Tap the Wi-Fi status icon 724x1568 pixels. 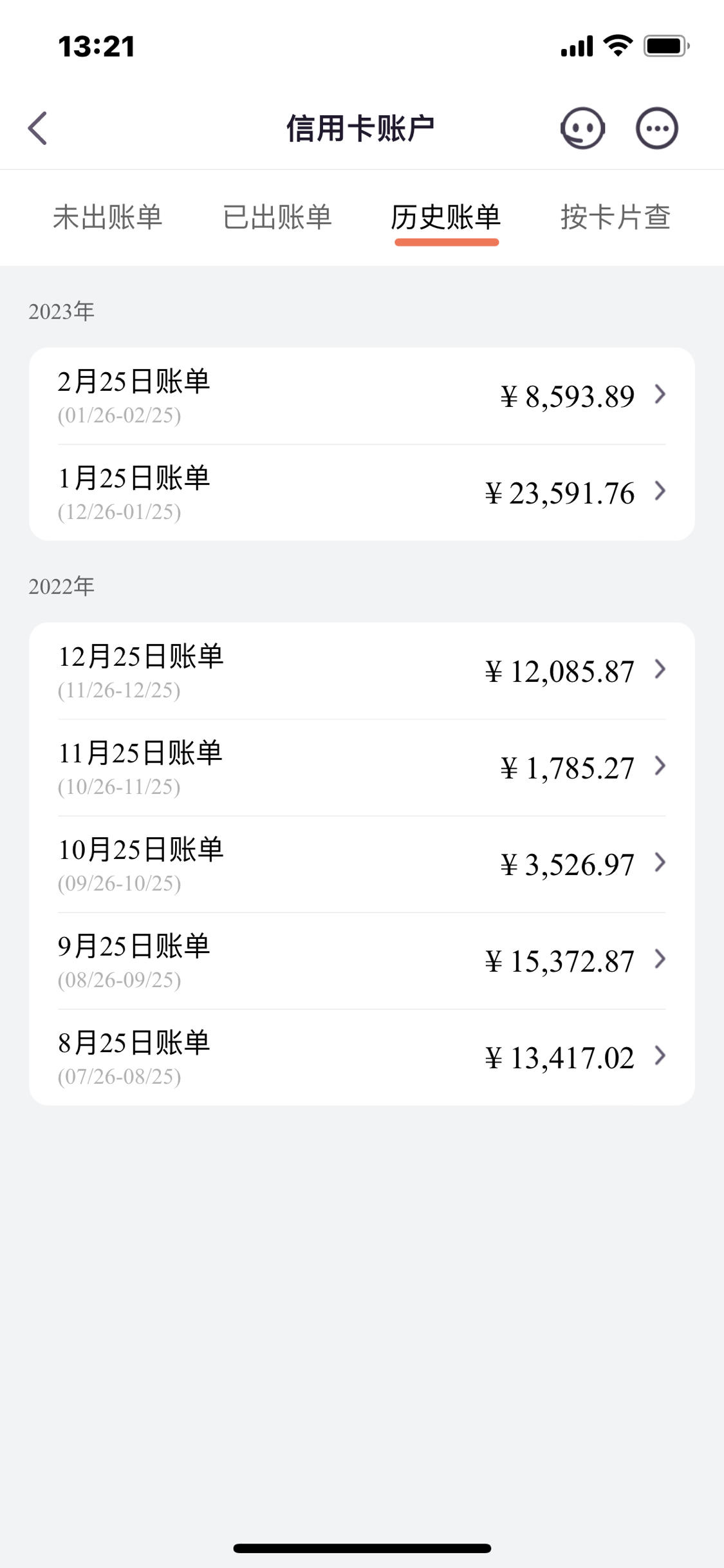(x=618, y=46)
